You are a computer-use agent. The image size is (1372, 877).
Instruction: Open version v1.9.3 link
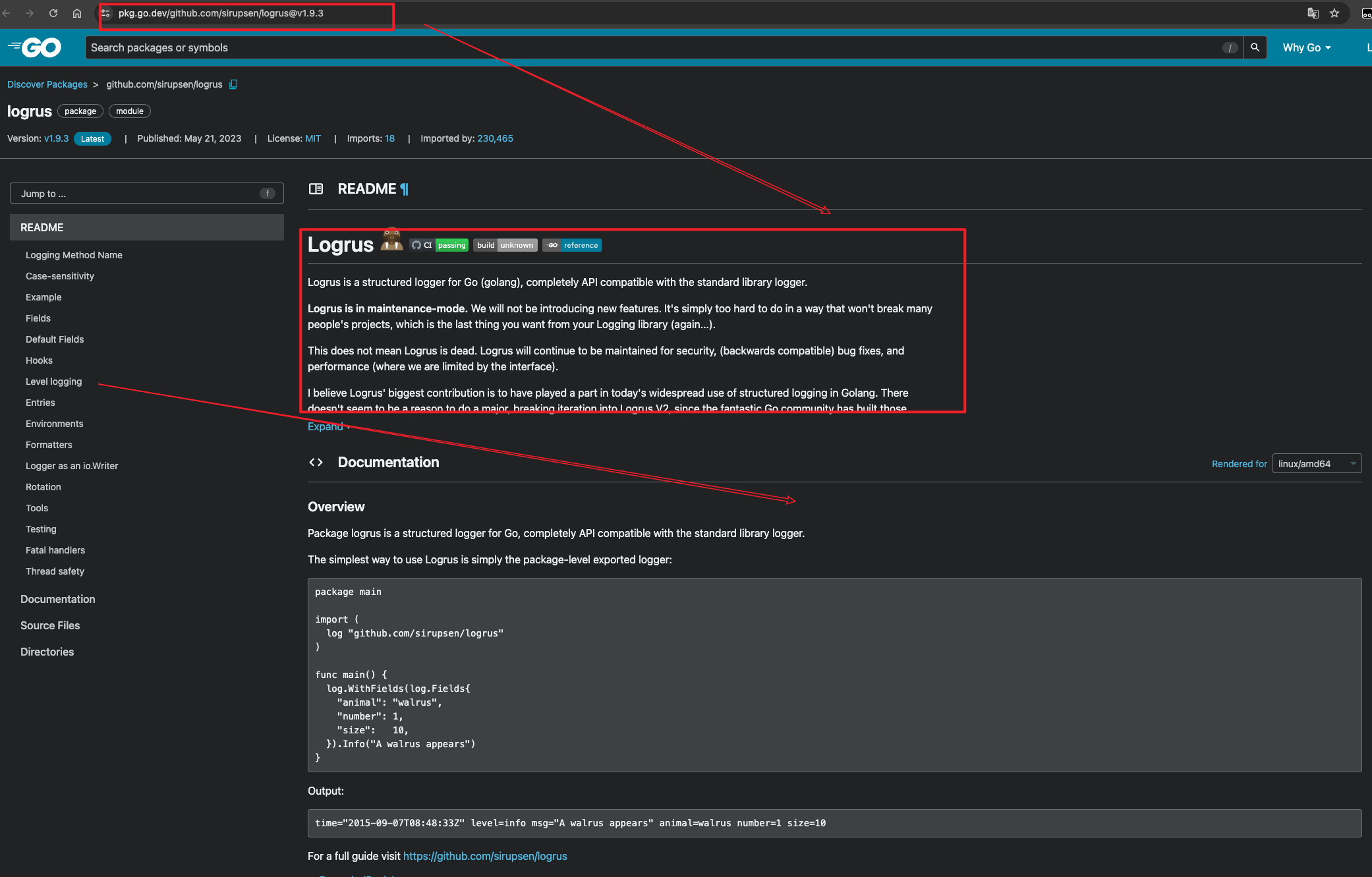tap(56, 138)
